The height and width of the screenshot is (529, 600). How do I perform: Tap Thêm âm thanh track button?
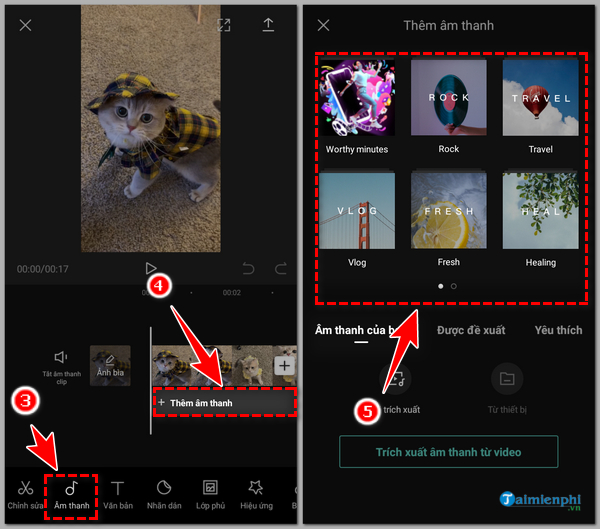pyautogui.click(x=225, y=403)
